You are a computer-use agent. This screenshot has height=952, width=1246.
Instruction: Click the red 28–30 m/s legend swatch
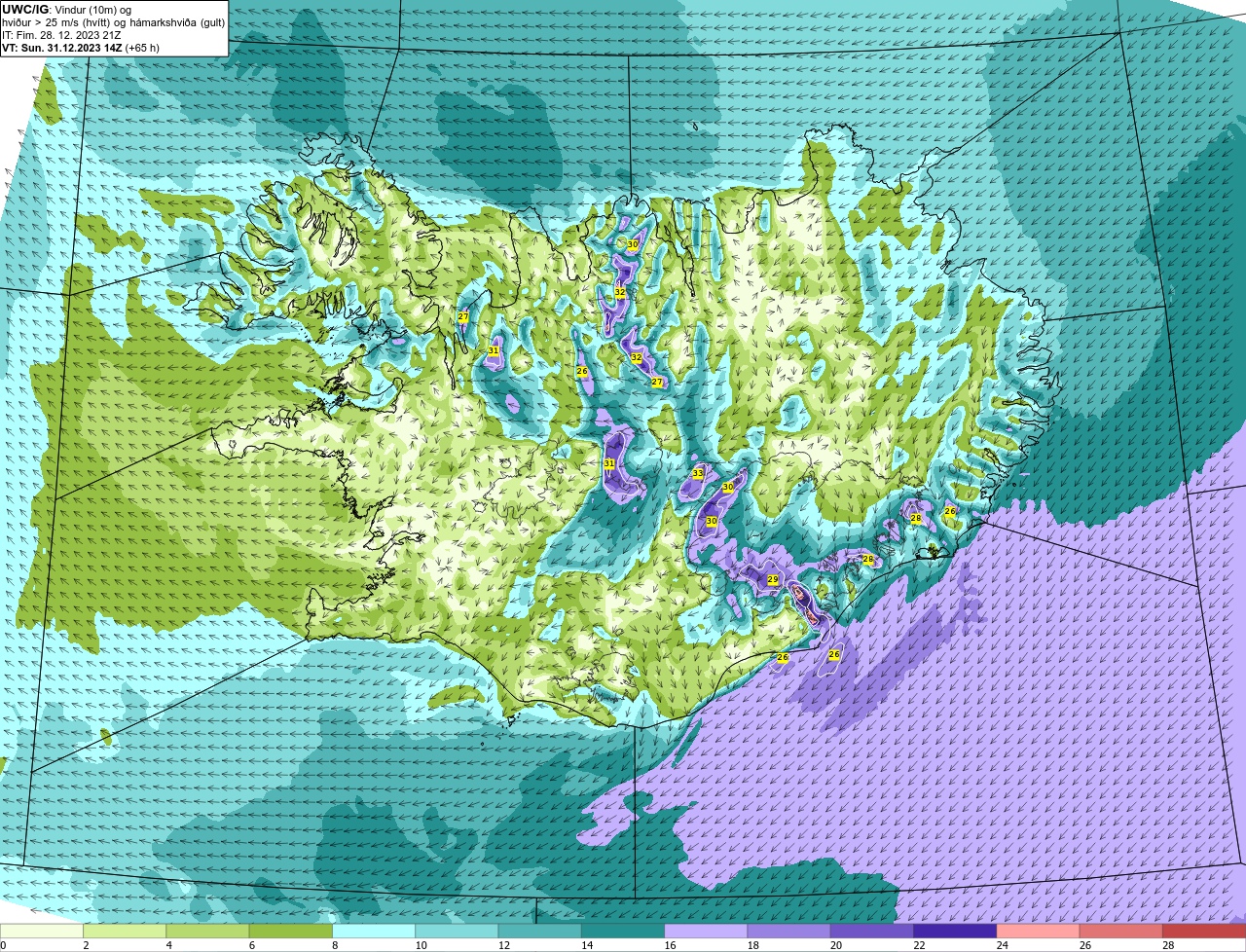coord(1204,932)
